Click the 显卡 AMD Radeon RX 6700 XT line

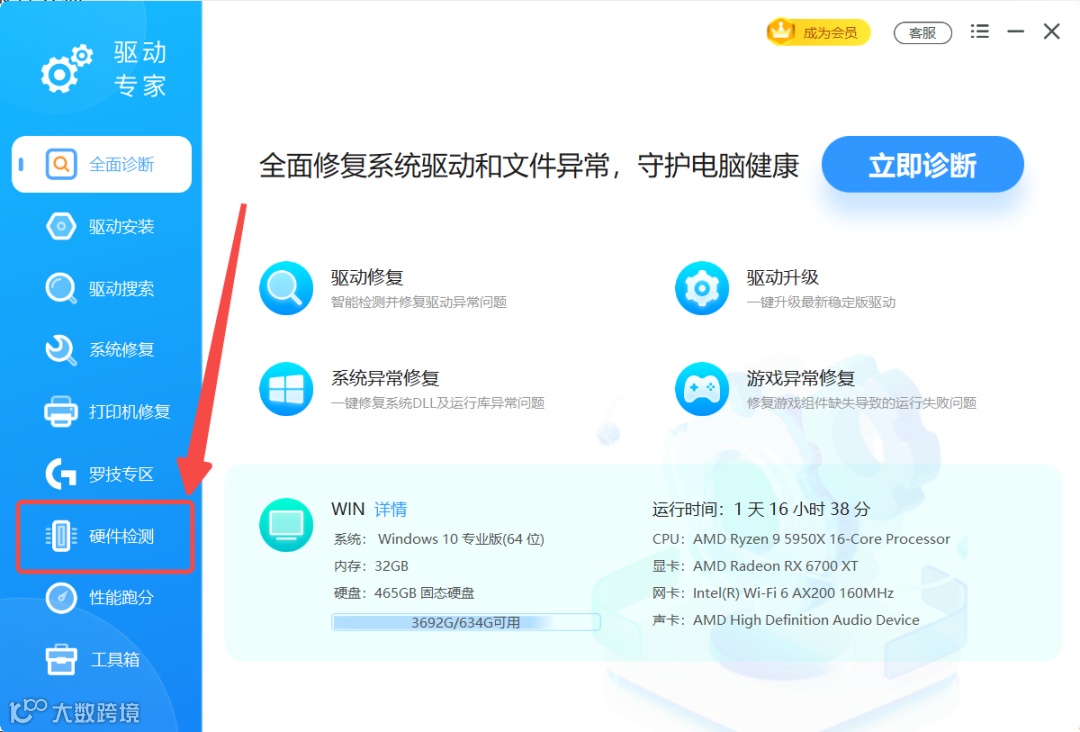point(756,566)
